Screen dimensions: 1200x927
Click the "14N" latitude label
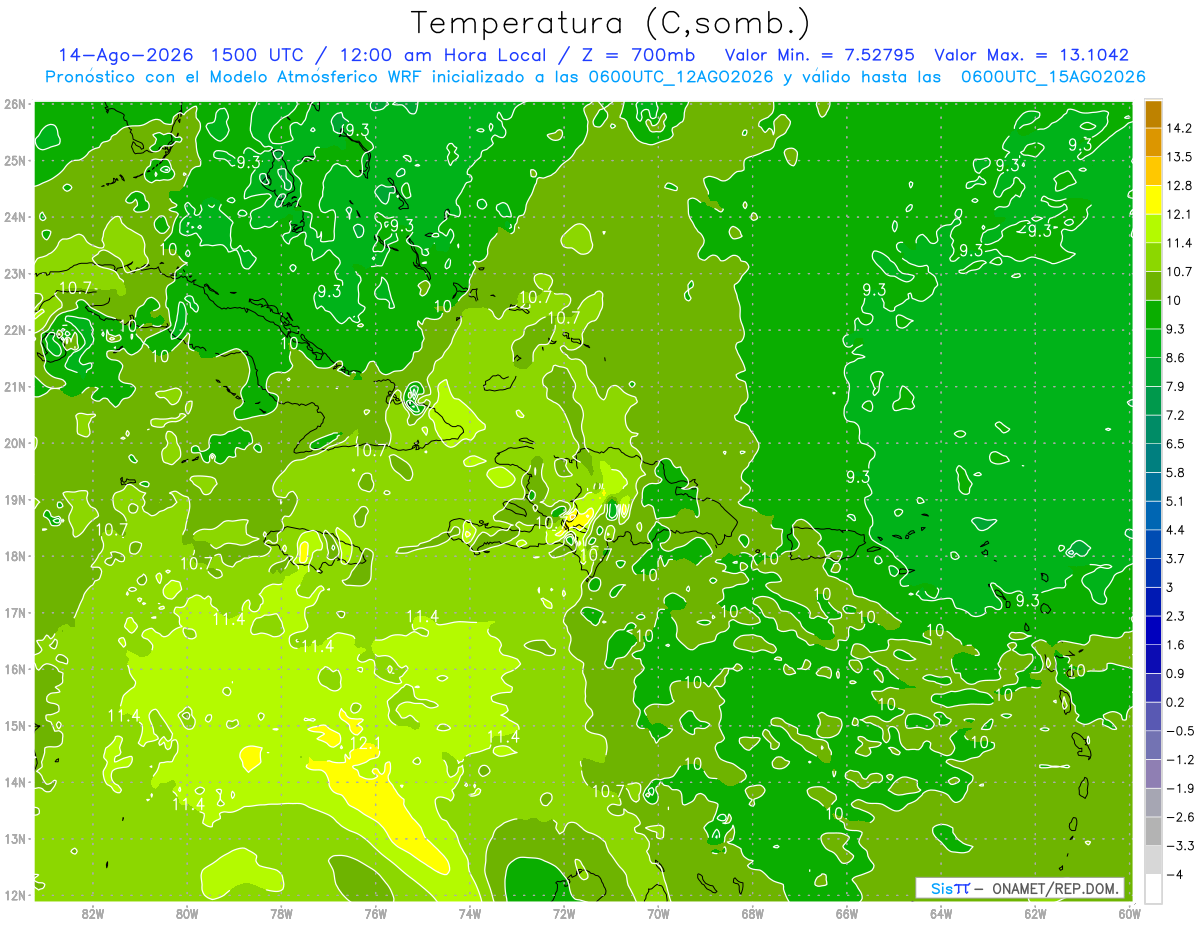[15, 782]
